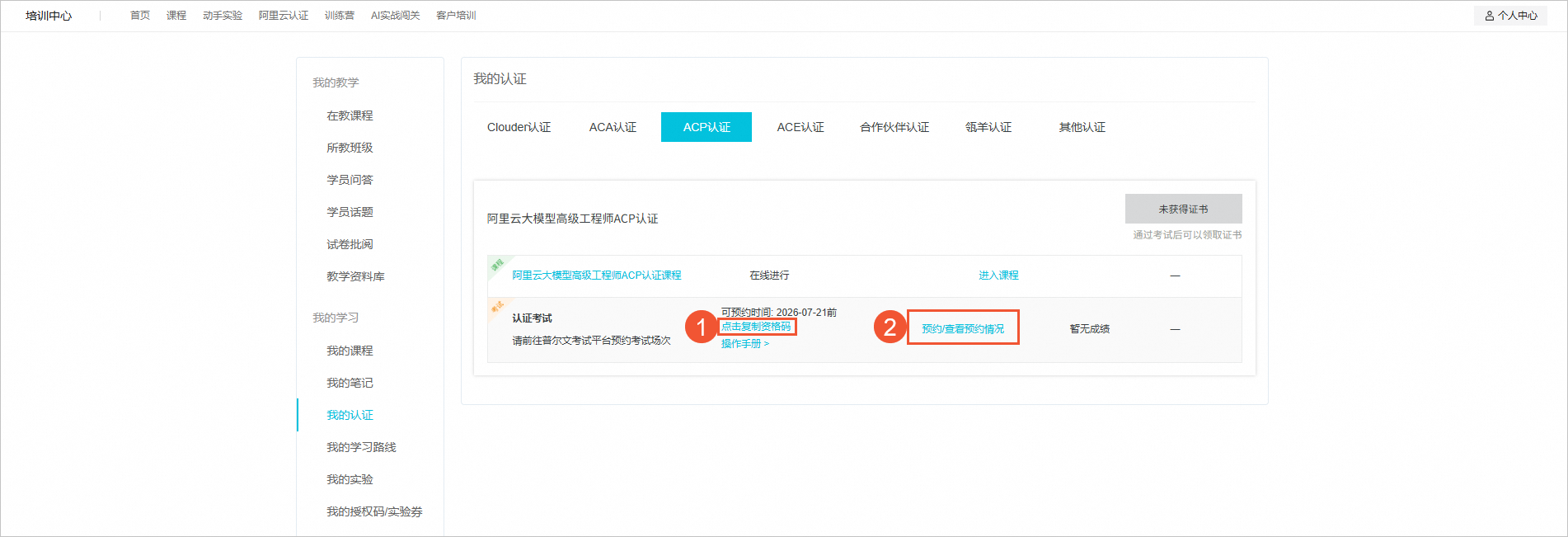This screenshot has width=1568, height=537.
Task: Open 阿里云大模型高级工程师ACP认证课程 link
Action: pos(597,276)
